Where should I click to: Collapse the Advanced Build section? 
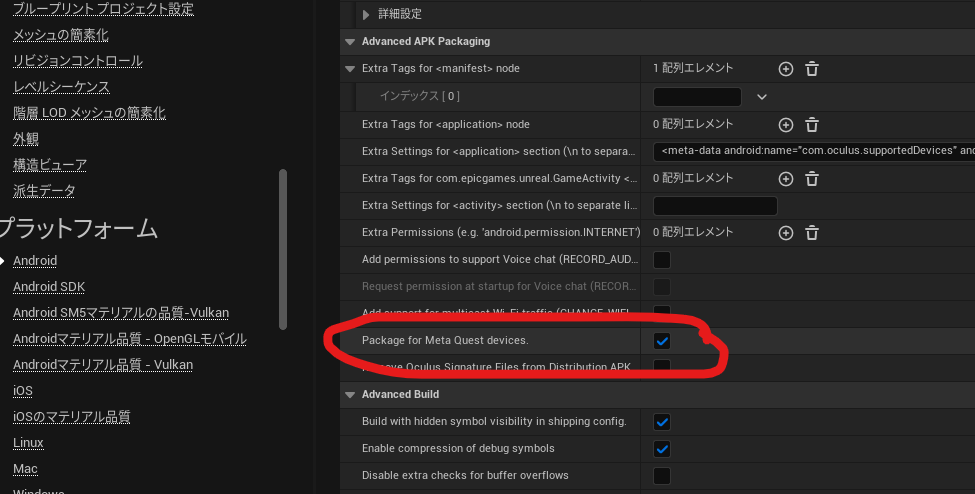[x=350, y=394]
